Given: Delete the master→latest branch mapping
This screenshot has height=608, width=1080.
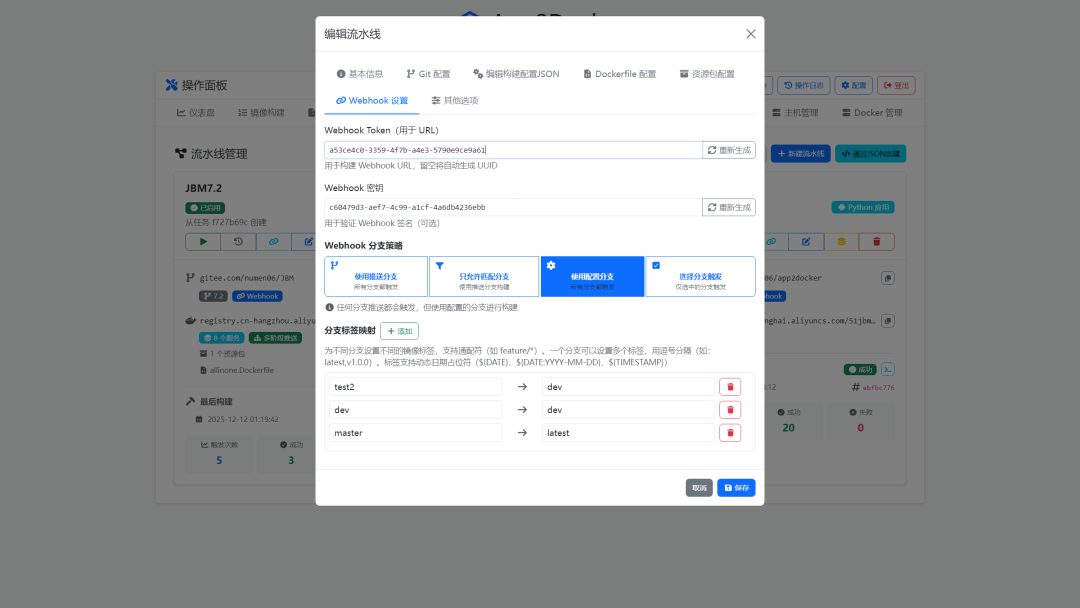Looking at the screenshot, I should click(730, 433).
